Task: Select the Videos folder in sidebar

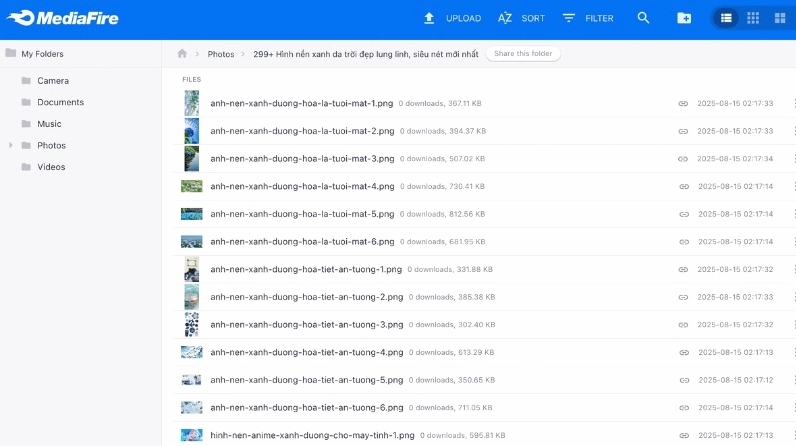Action: 51,167
